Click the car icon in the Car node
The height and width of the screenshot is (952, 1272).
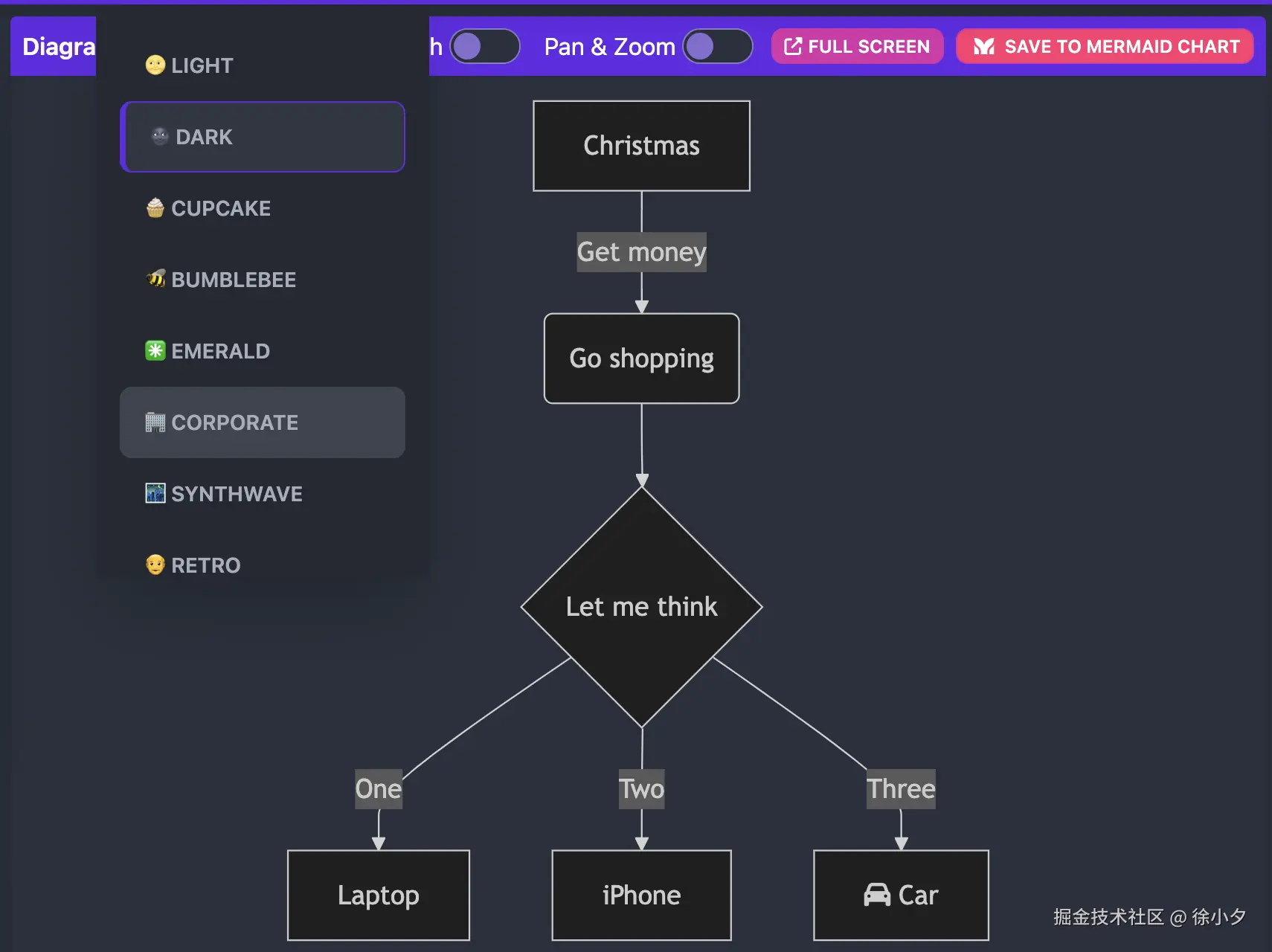point(877,895)
